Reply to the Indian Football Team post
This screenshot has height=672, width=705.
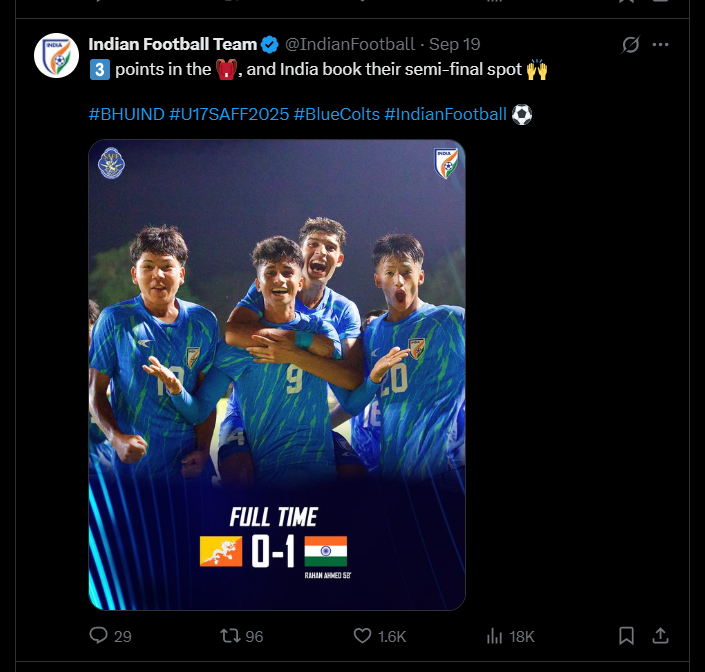[99, 636]
